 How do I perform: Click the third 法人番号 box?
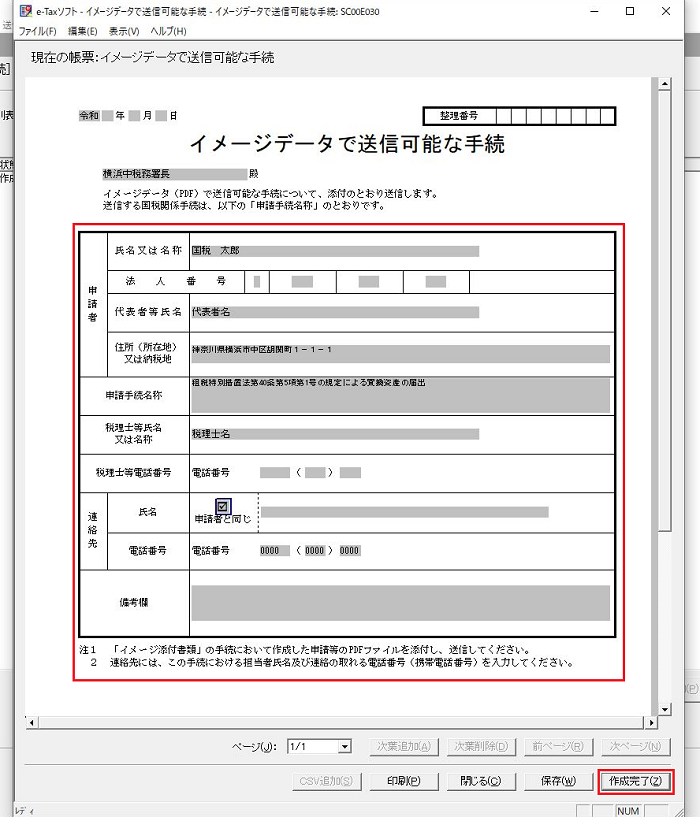click(x=369, y=282)
